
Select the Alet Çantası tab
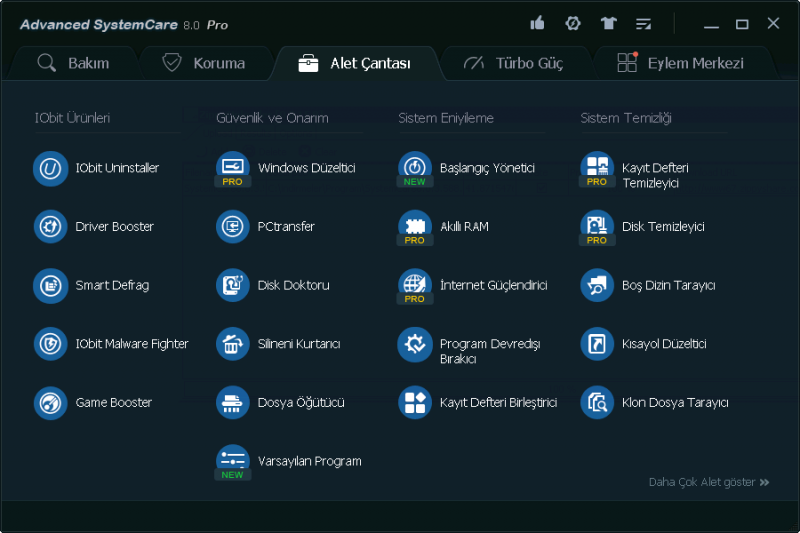[x=355, y=63]
